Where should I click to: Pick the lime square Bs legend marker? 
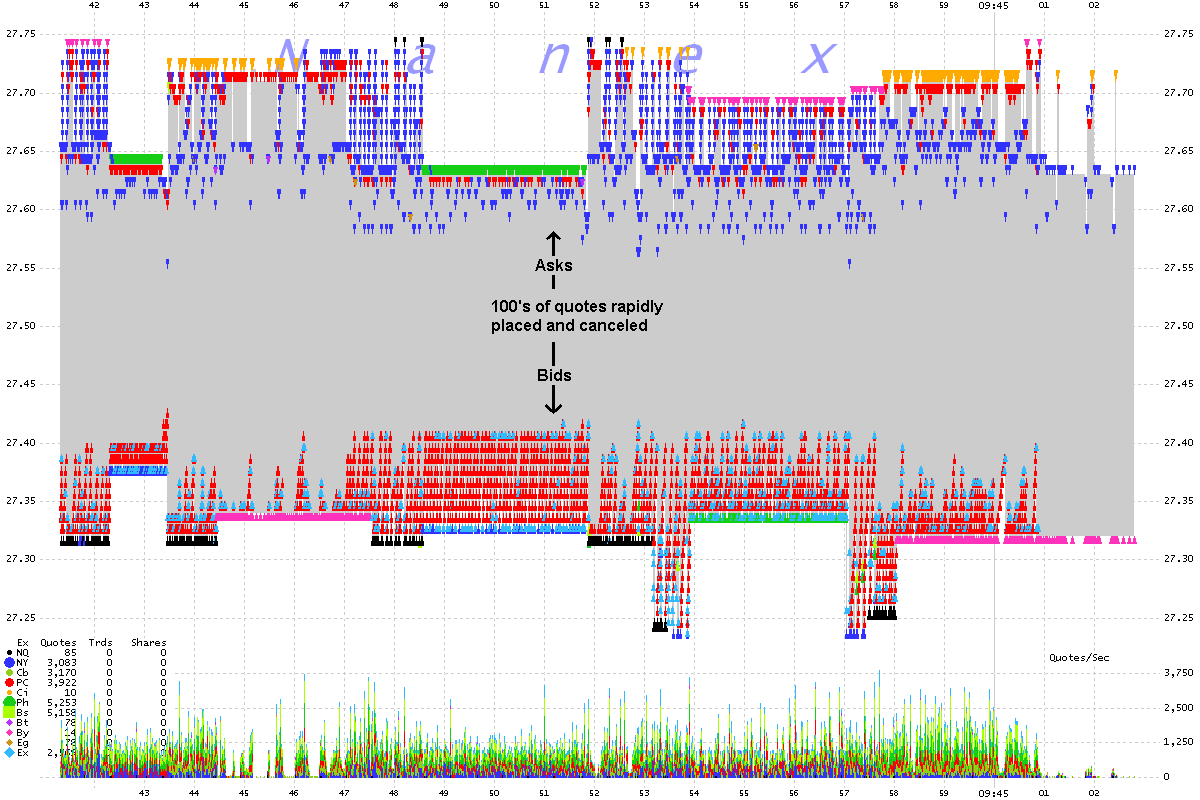(x=8, y=712)
